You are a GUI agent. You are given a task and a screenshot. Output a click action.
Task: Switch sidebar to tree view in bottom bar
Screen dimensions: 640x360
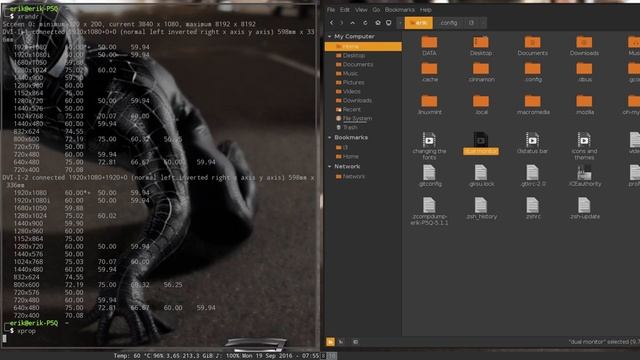coord(341,342)
